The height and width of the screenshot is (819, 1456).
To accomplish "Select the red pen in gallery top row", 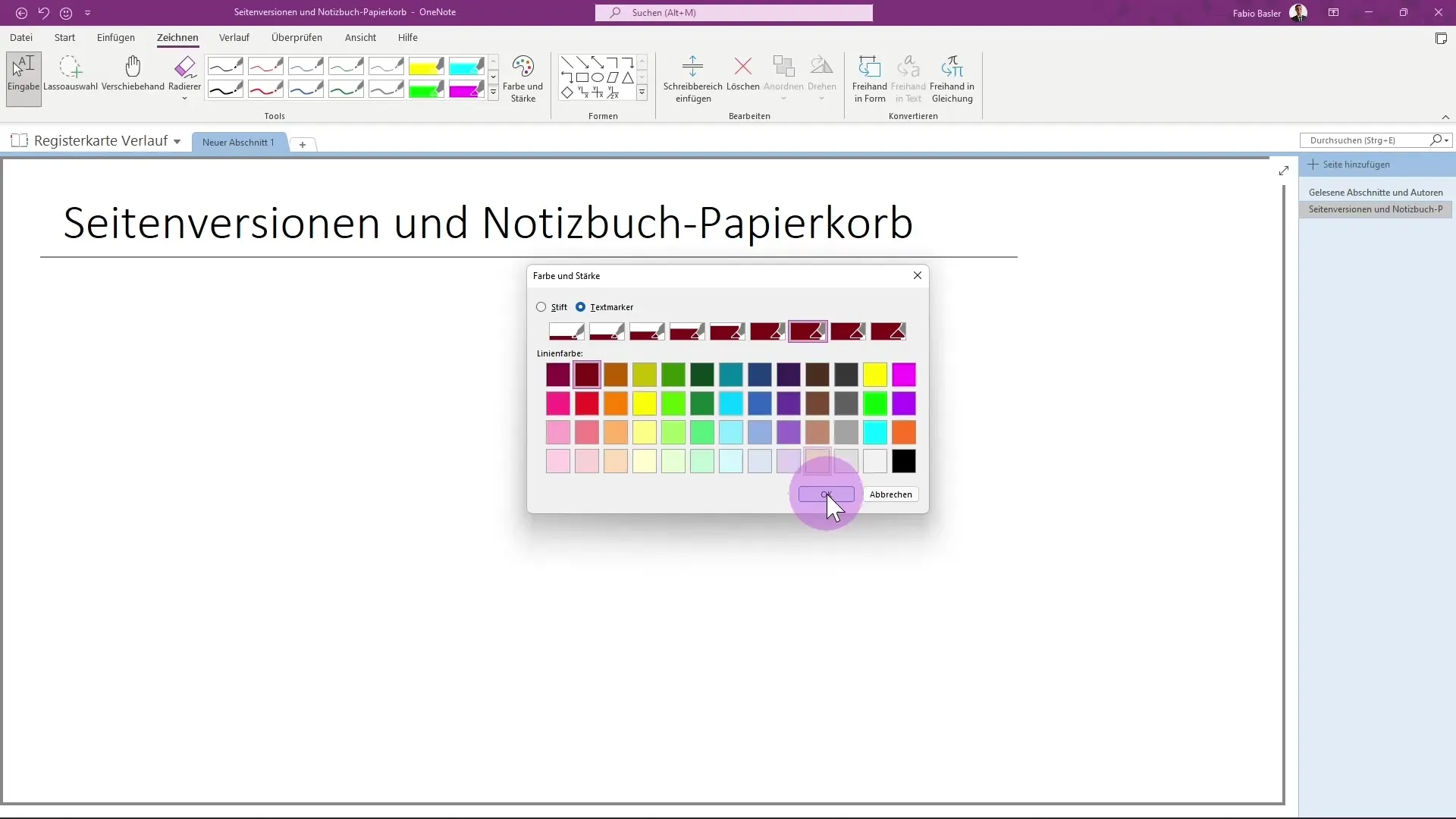I will (265, 66).
